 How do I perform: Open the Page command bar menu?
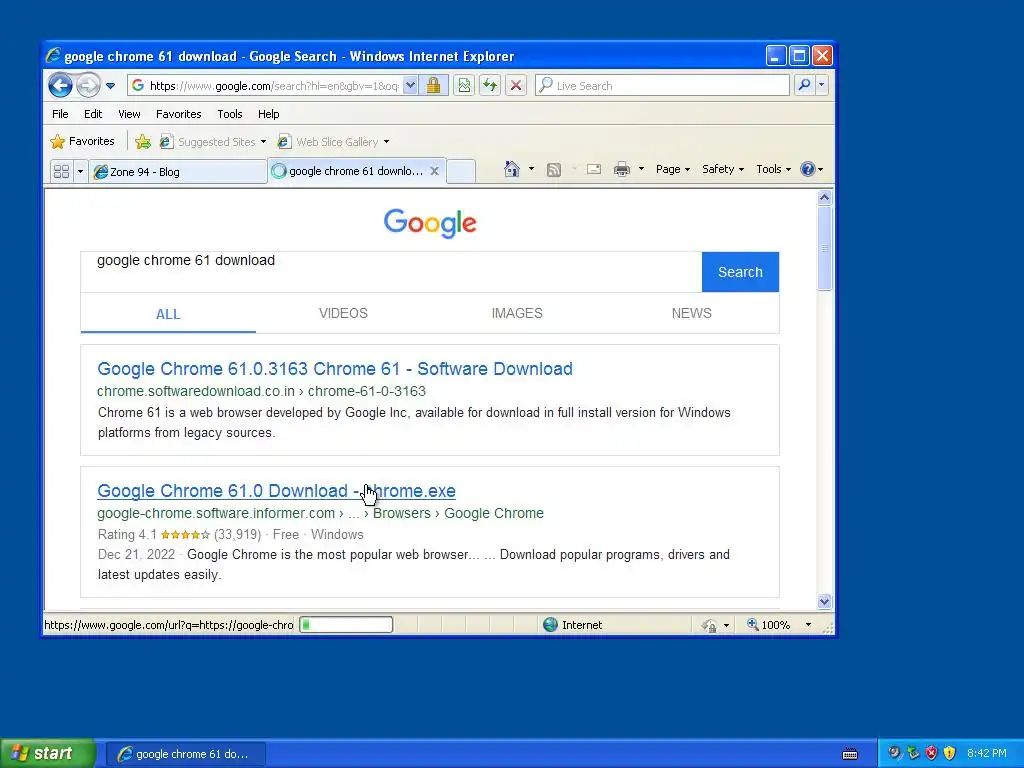click(673, 169)
